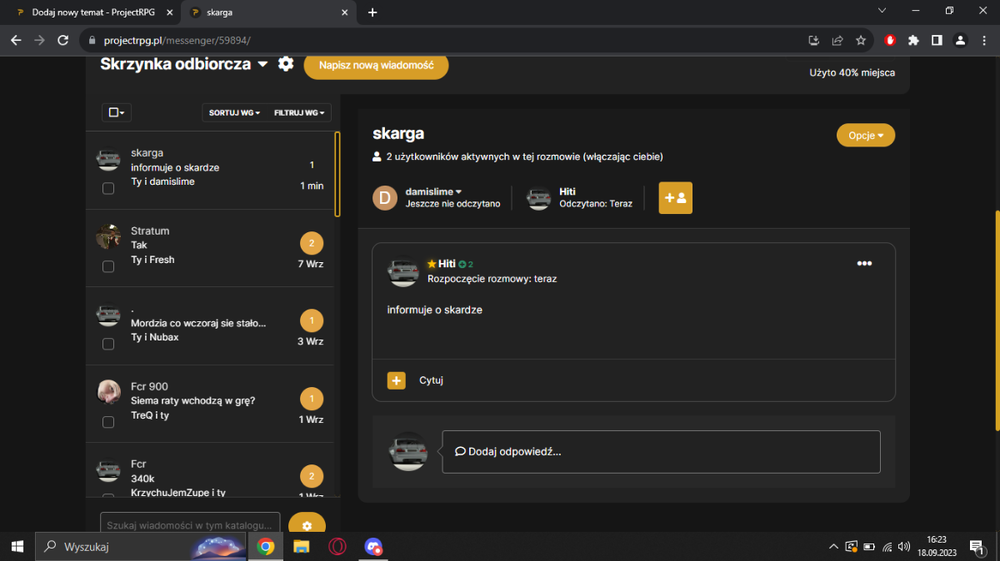Click the Cytuj quote link
The image size is (1000, 561).
tap(431, 380)
